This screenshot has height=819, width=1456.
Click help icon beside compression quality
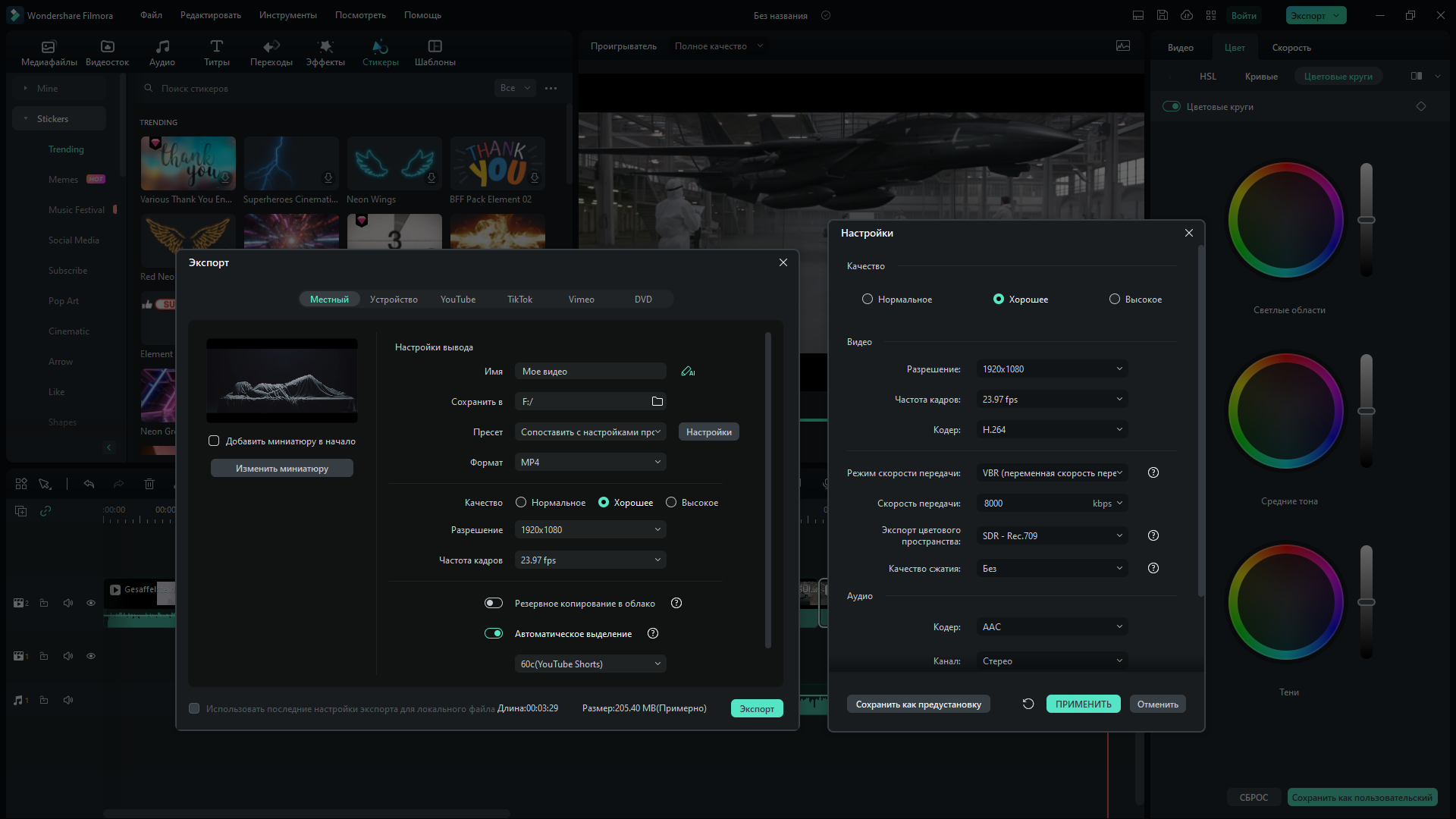point(1153,568)
